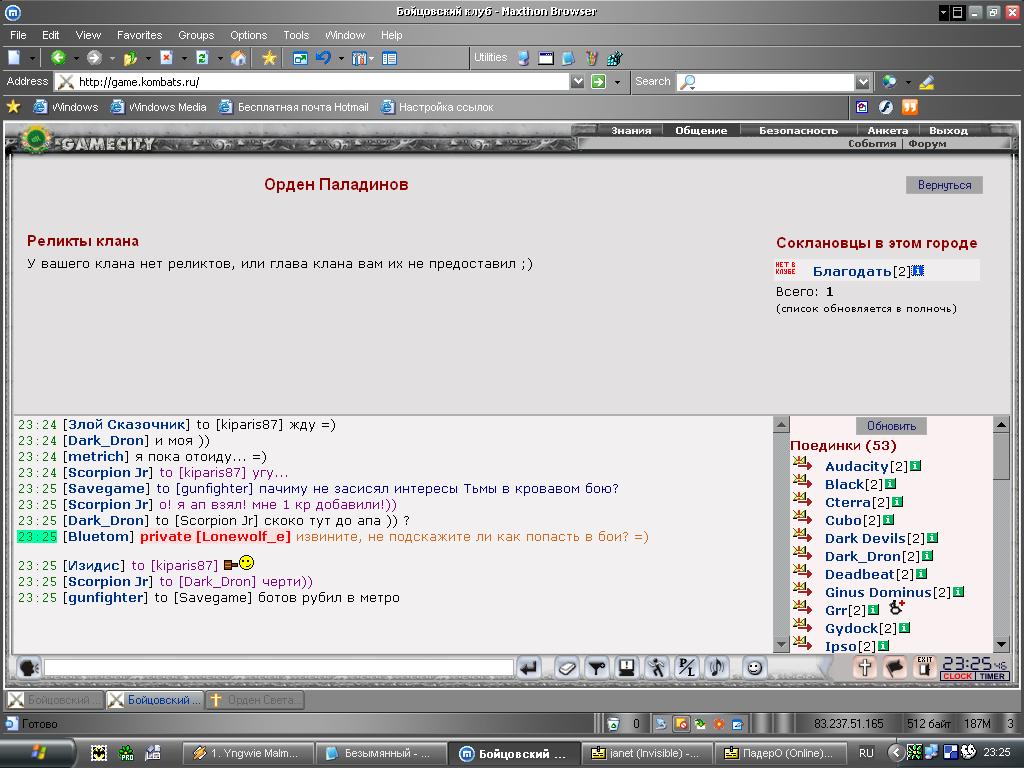Open the Форум link
This screenshot has height=768, width=1024.
927,144
